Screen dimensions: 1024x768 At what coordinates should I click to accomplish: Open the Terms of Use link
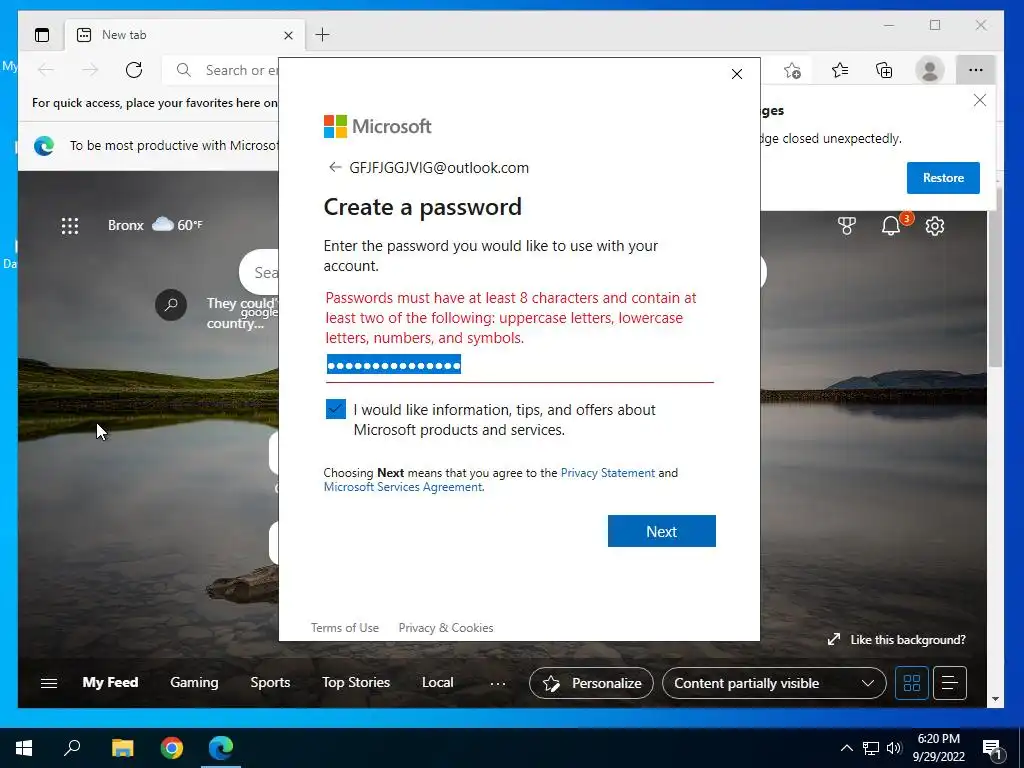[345, 628]
